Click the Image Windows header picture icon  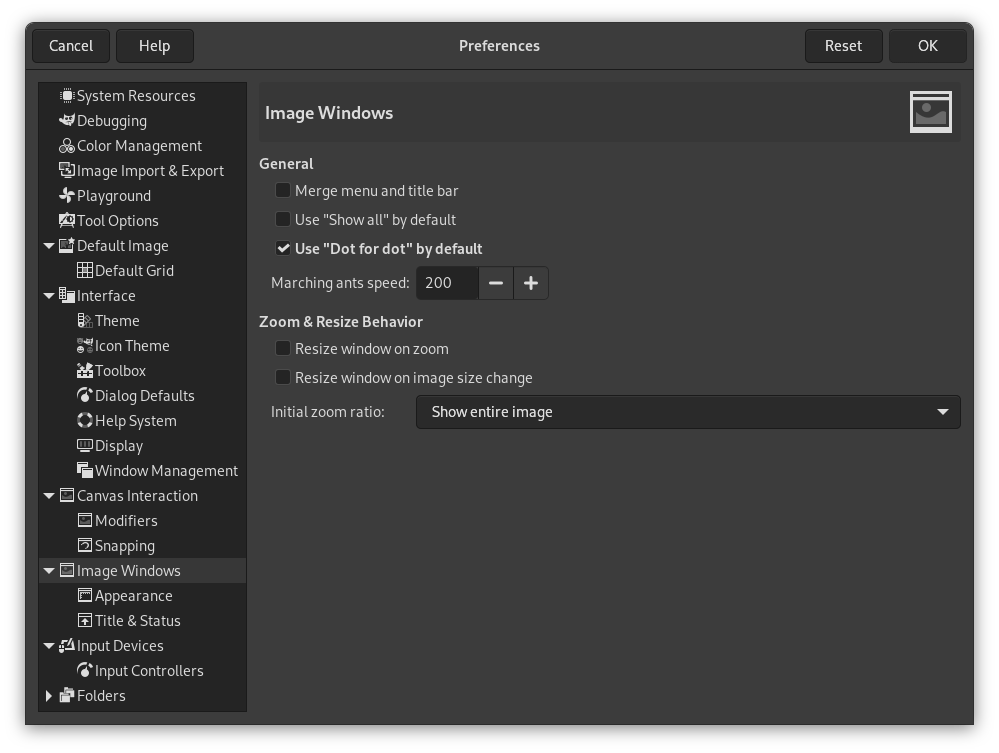930,112
